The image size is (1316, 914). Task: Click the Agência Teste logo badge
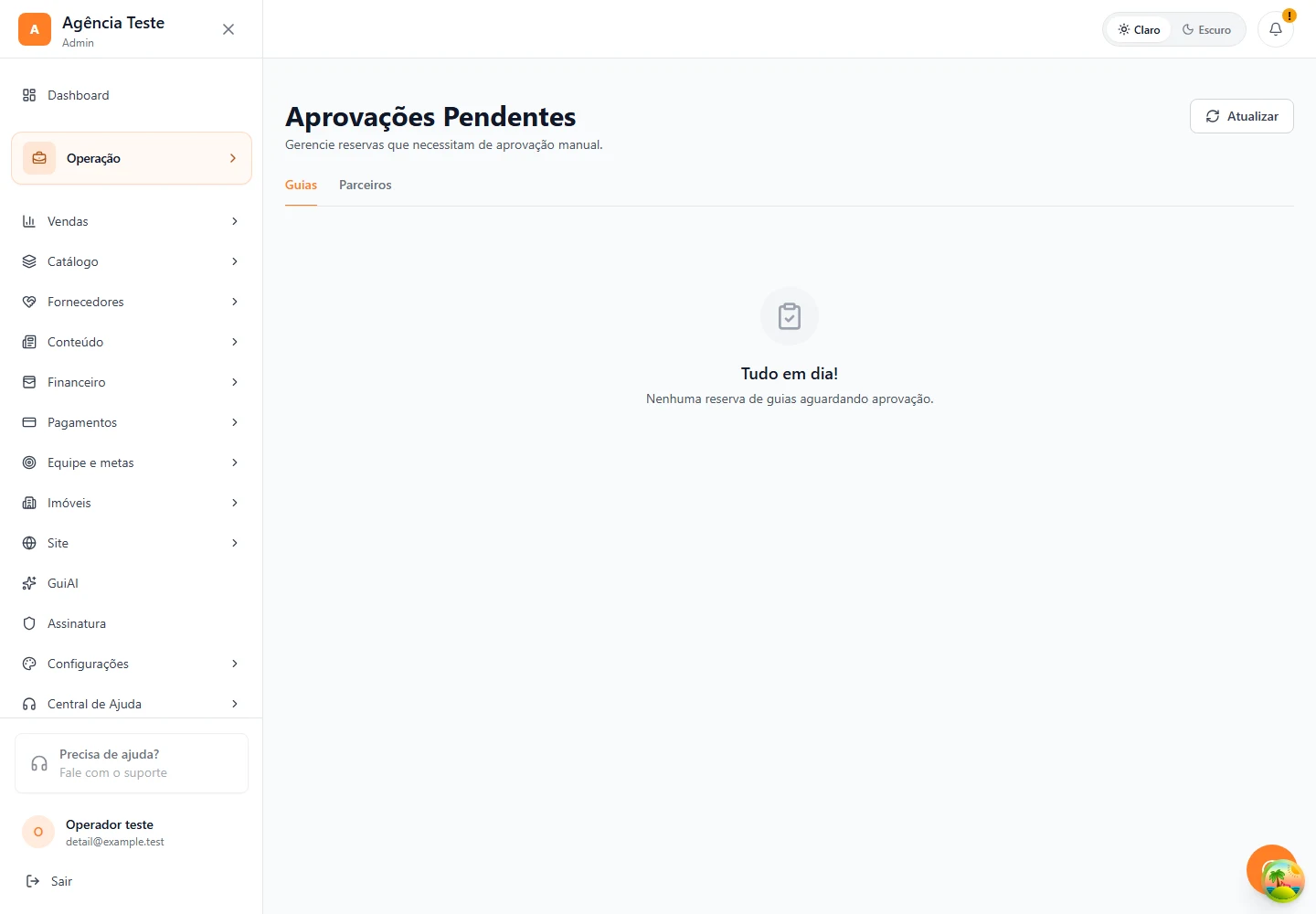[35, 29]
